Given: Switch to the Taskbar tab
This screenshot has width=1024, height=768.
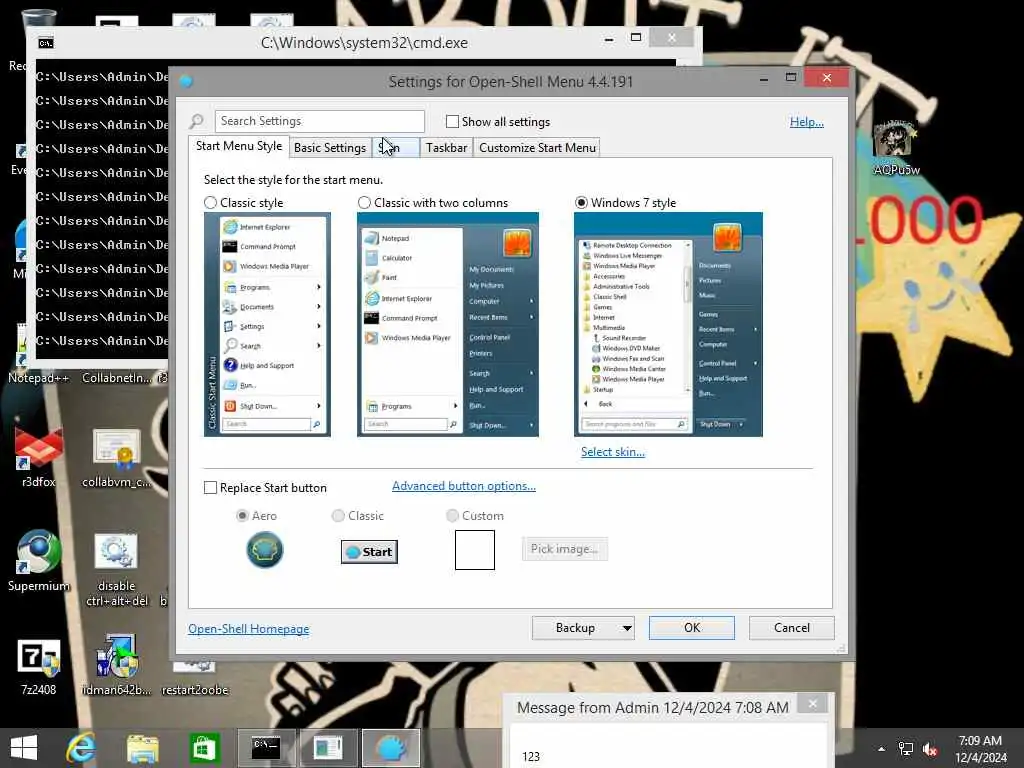Looking at the screenshot, I should (x=447, y=148).
